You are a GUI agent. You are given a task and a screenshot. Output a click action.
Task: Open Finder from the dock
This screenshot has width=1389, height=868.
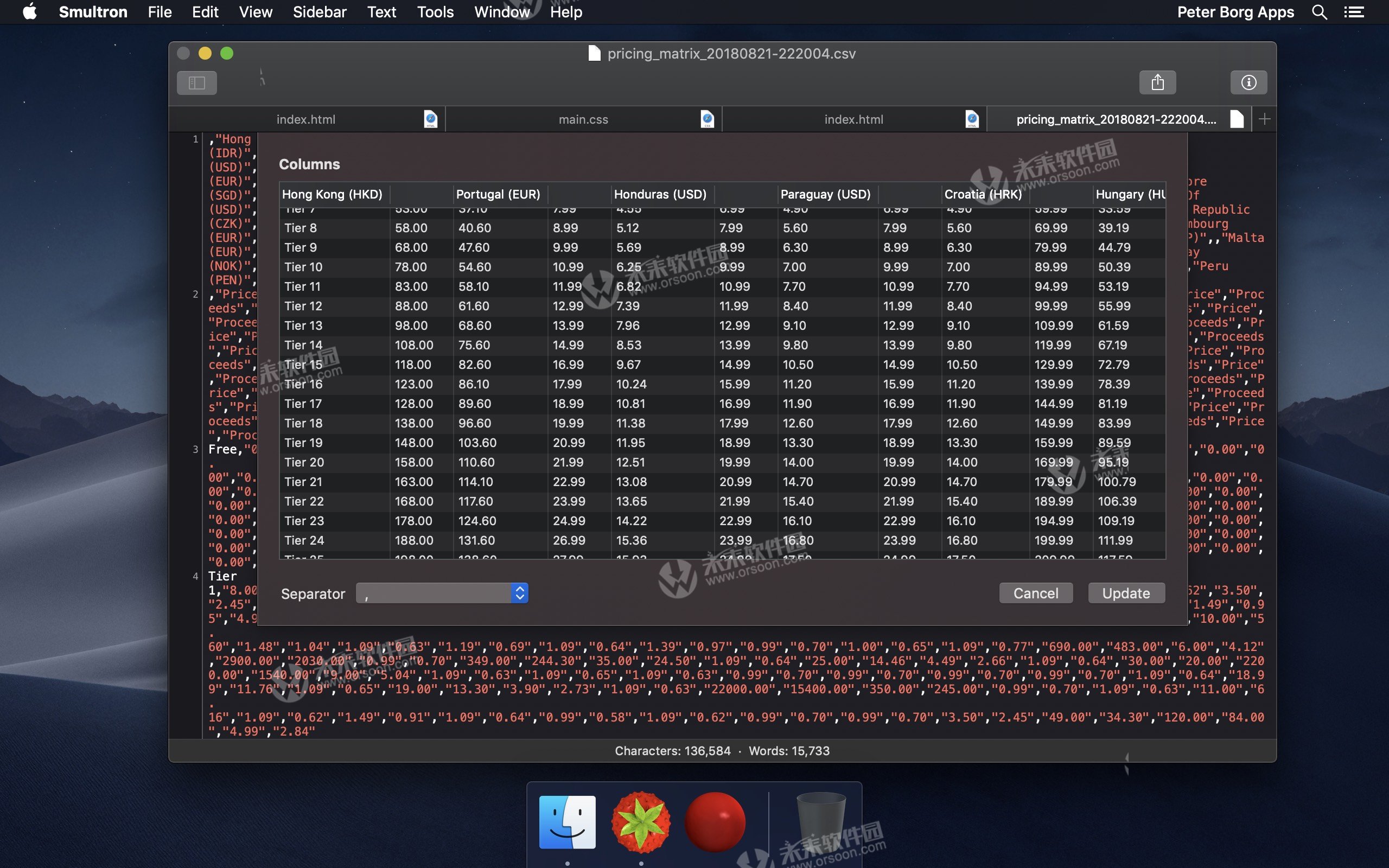coord(567,821)
